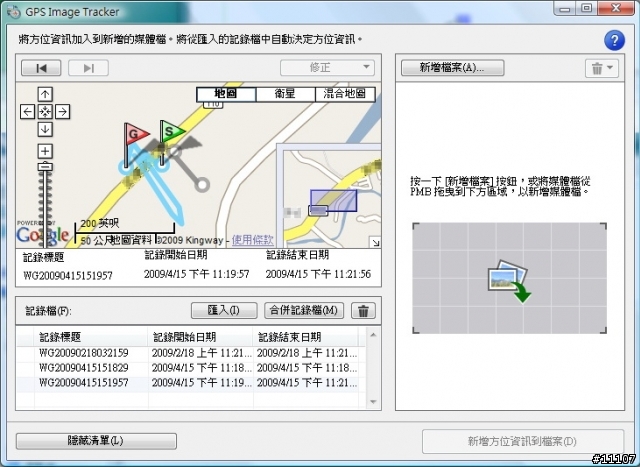Screen dimensions: 640x467
Task: Click the 合併記錄檔(M) button
Action: point(304,311)
